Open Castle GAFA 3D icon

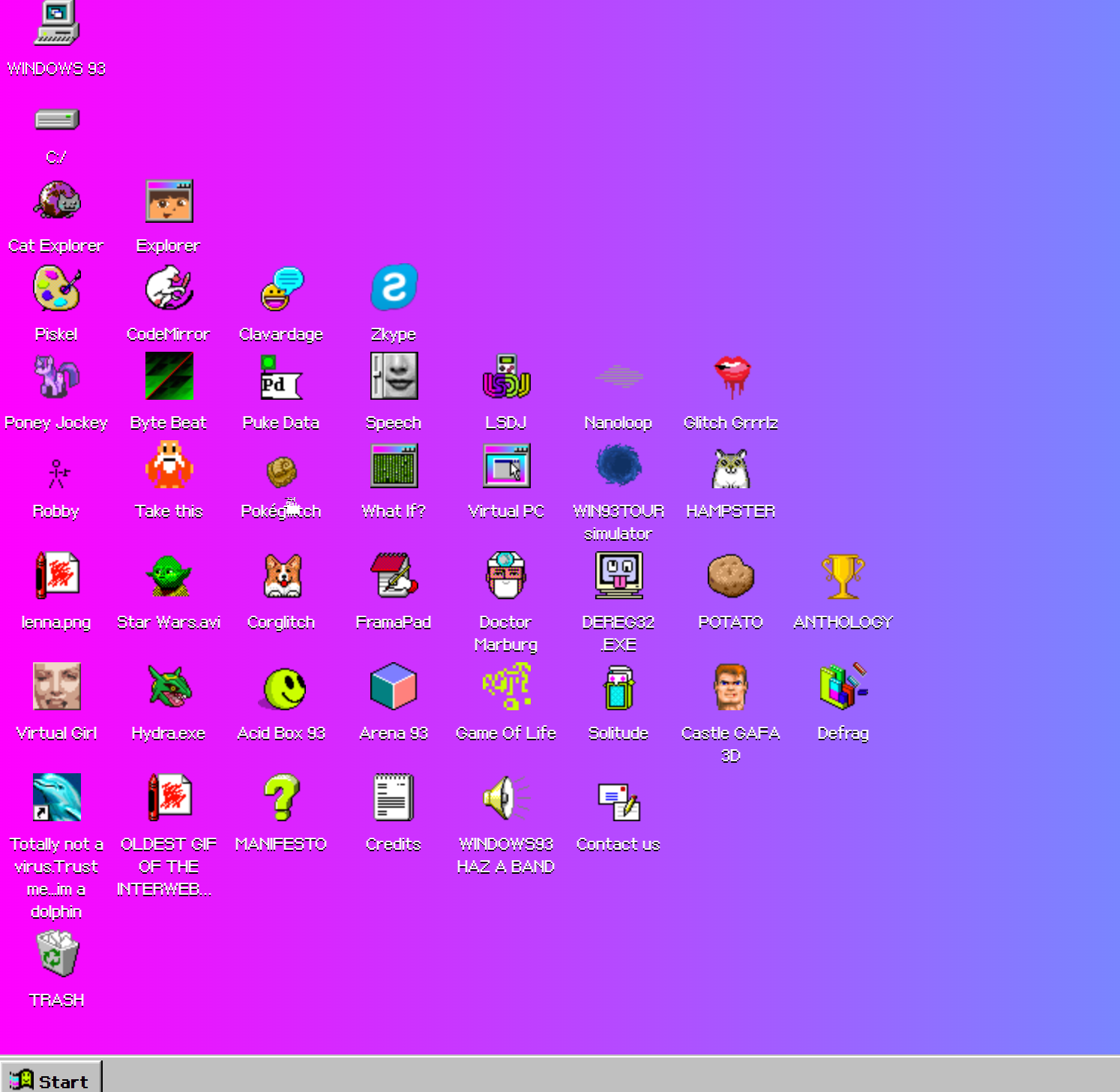coord(731,686)
